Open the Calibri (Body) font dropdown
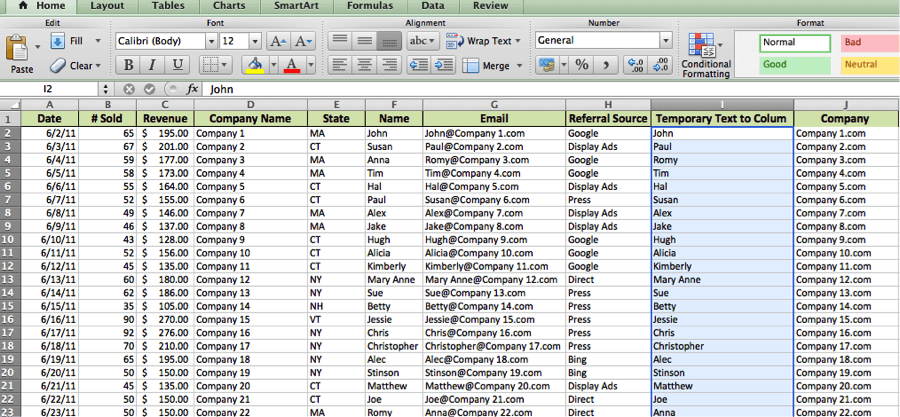Screen dimensions: 900x417 click(210, 41)
